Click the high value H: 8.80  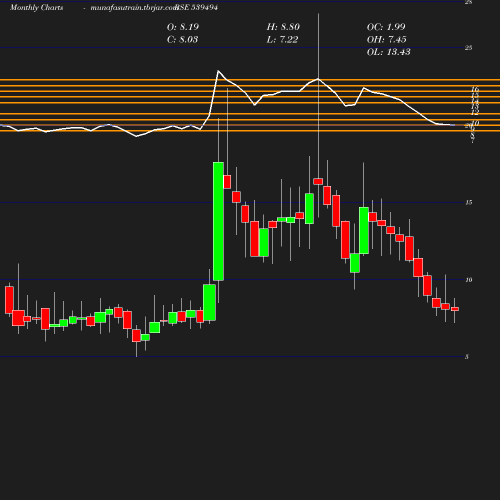click(x=283, y=27)
